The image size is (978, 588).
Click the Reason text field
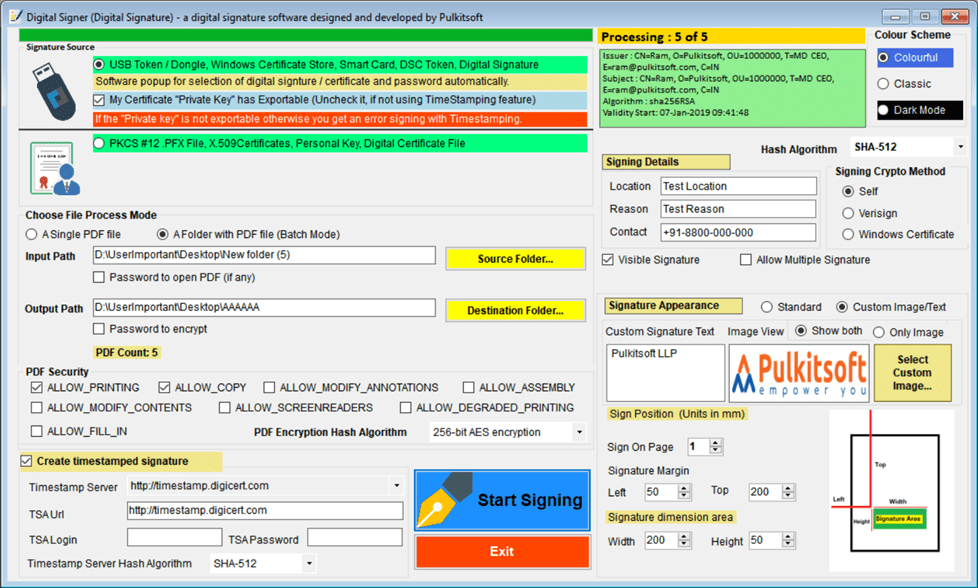(738, 209)
